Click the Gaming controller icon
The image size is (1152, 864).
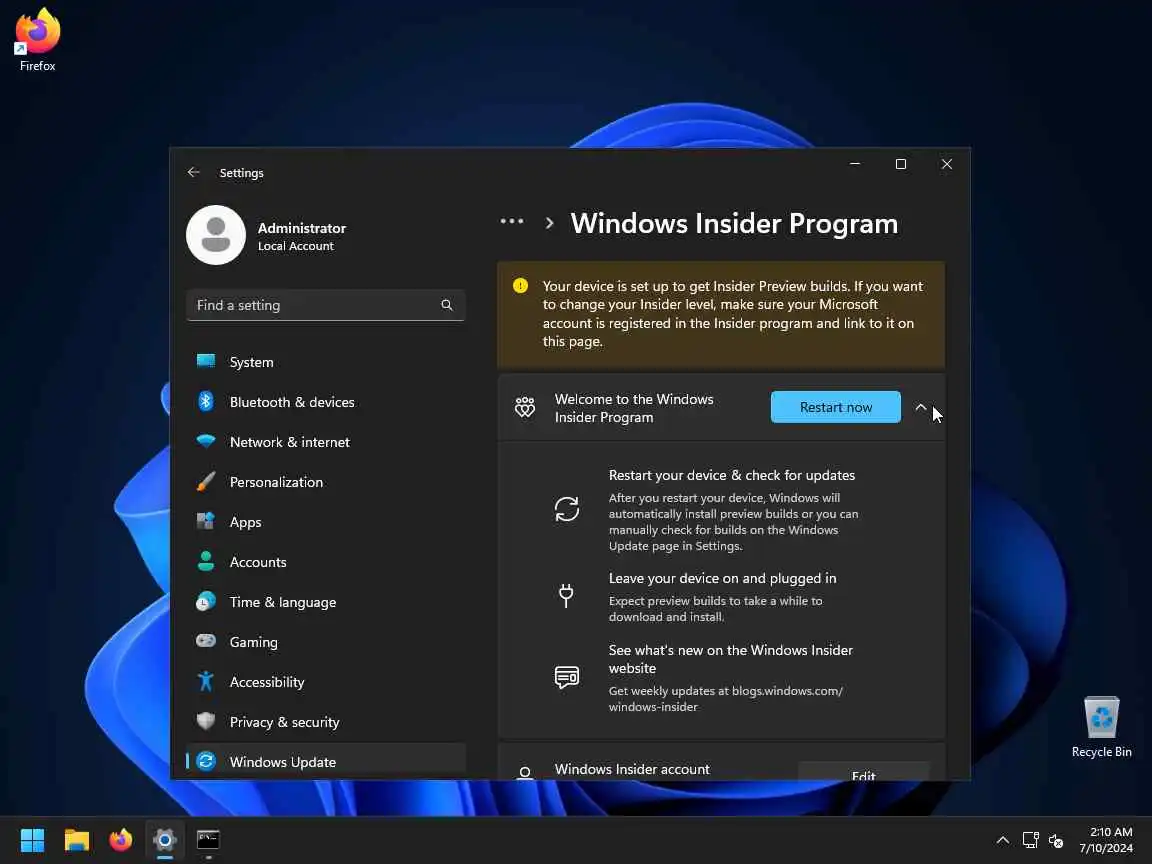point(206,641)
